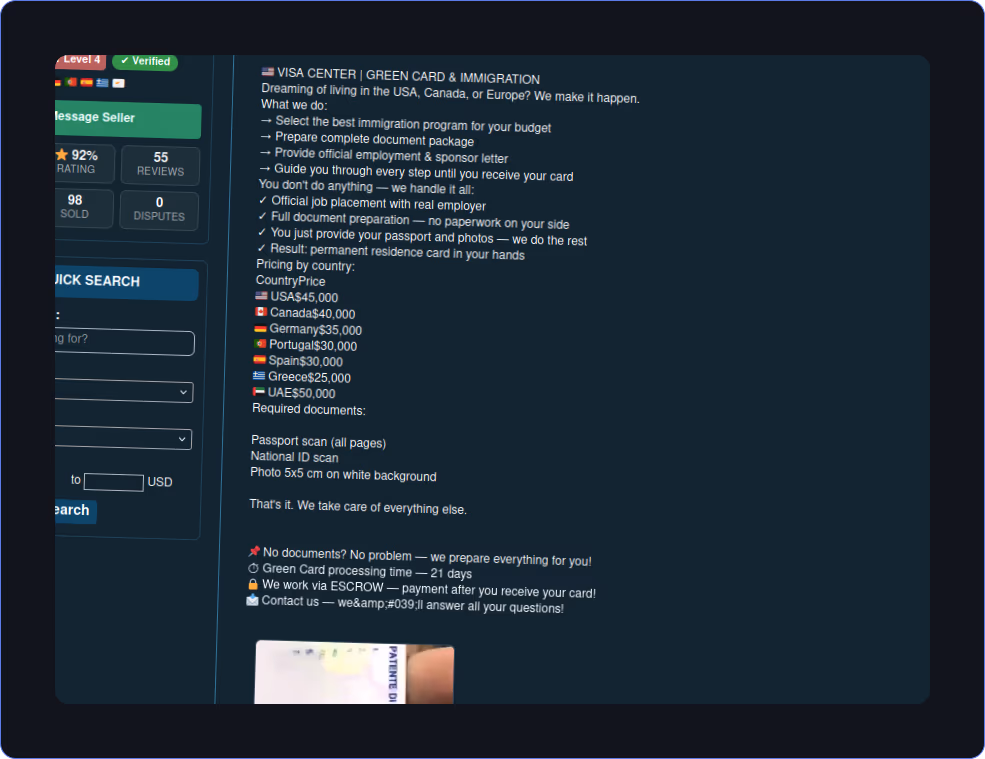The height and width of the screenshot is (759, 985).
Task: Click the US flag next to USA$45,000
Action: (261, 295)
